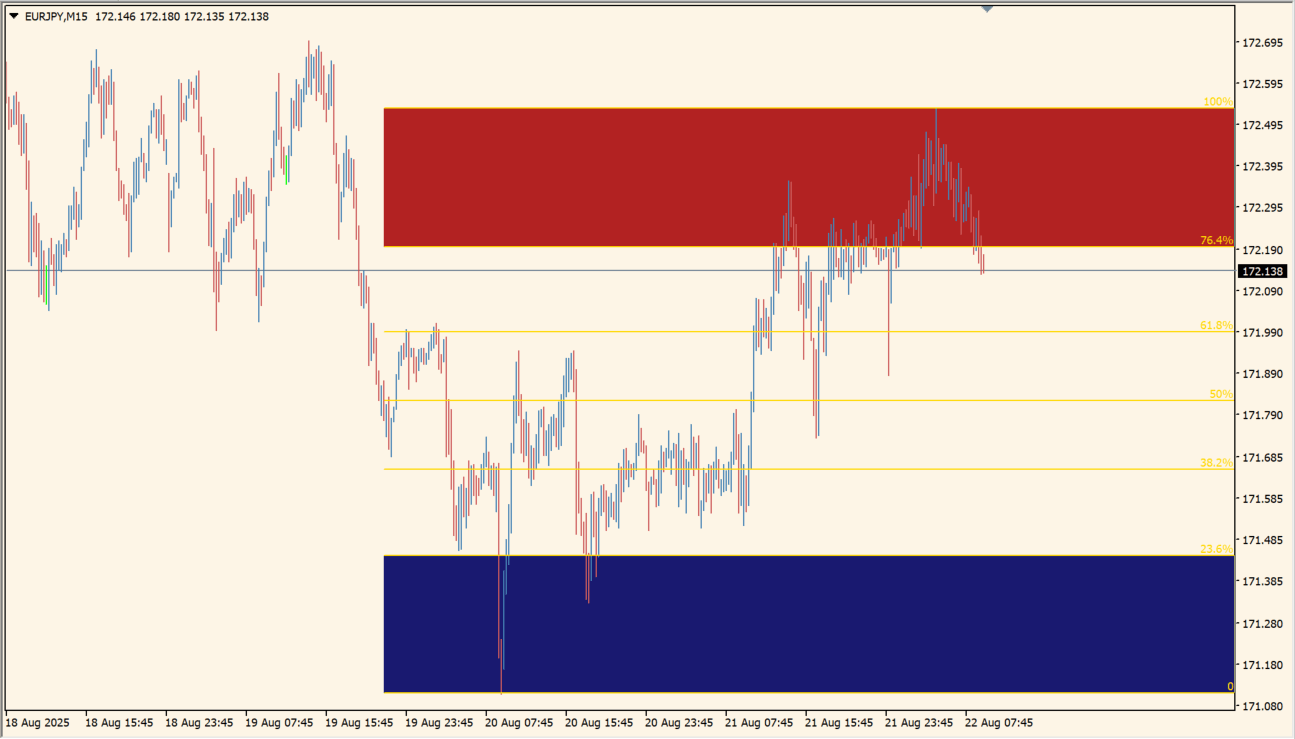Click the chart shift triangle marker at top
1295x739 pixels.
pyautogui.click(x=987, y=9)
